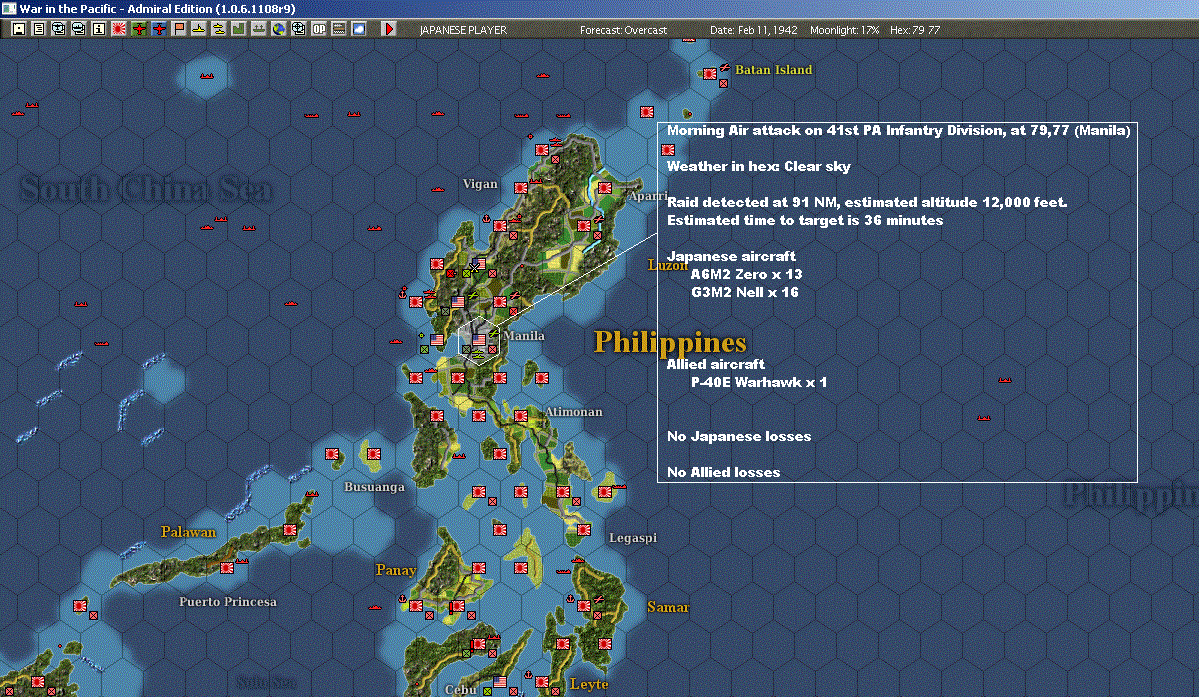
Task: Select the red plane on blue background icon
Action: click(x=159, y=28)
